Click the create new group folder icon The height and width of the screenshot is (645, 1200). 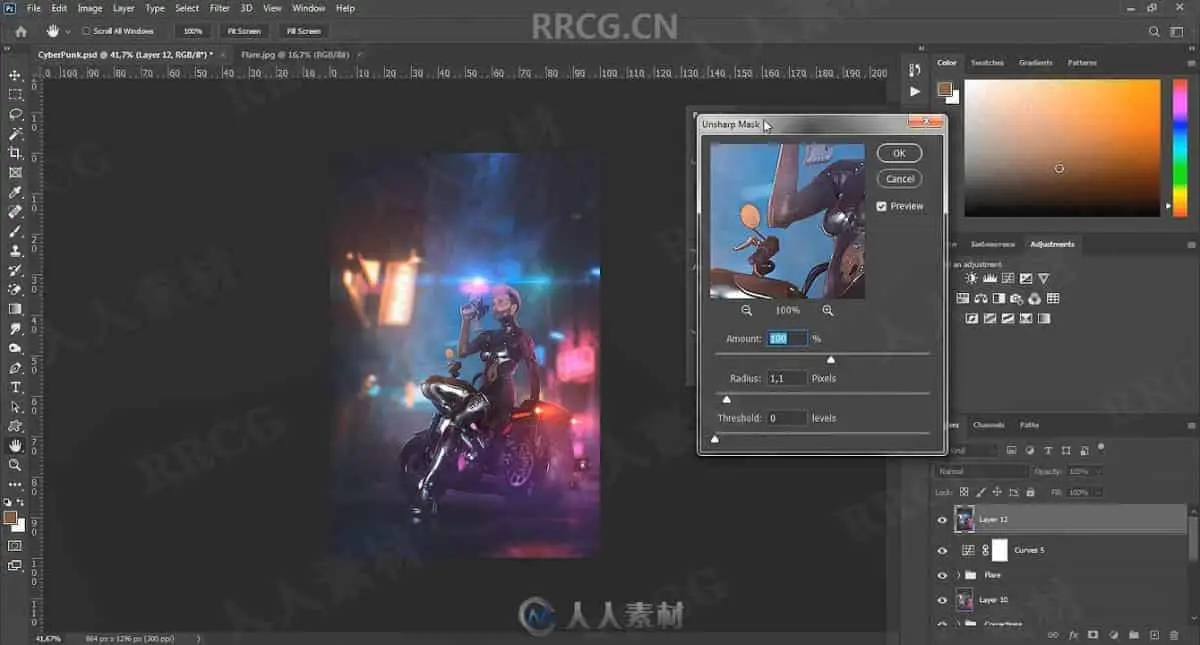[1133, 634]
